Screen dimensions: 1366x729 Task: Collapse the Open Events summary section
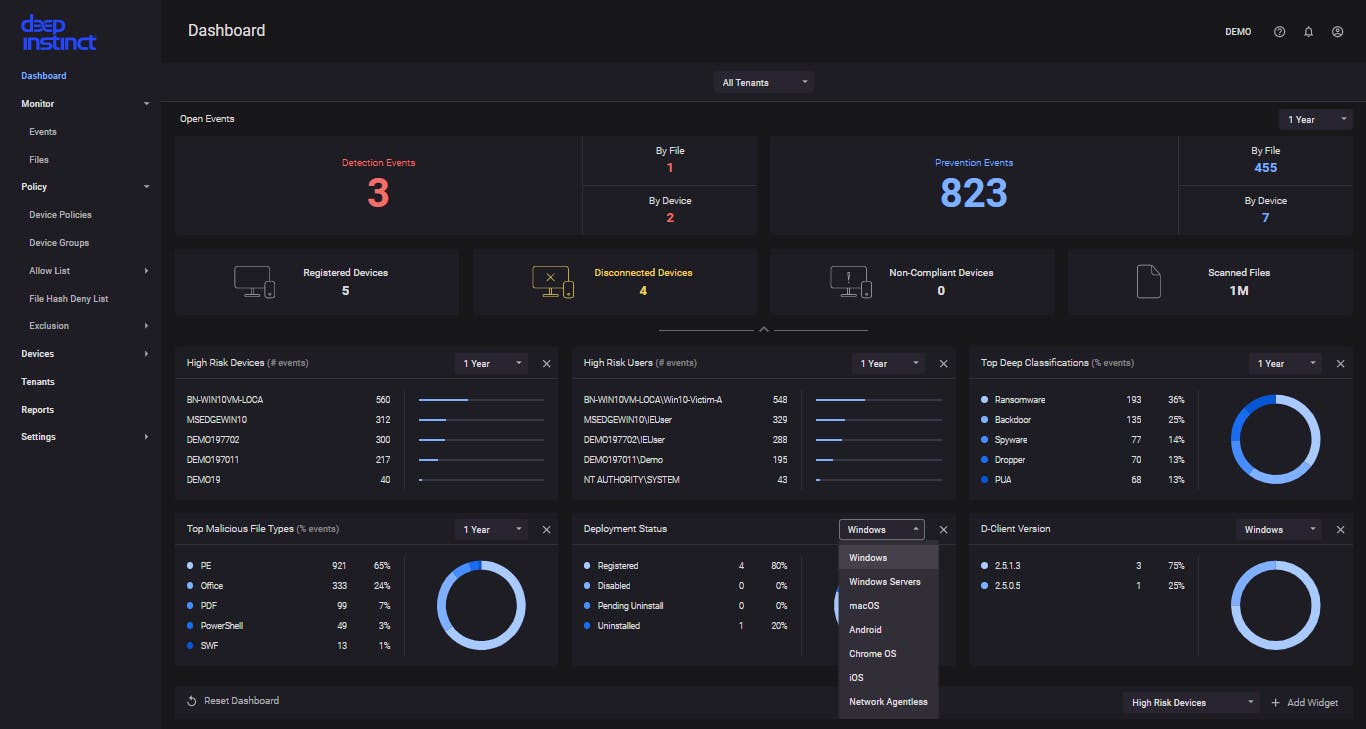pos(763,329)
